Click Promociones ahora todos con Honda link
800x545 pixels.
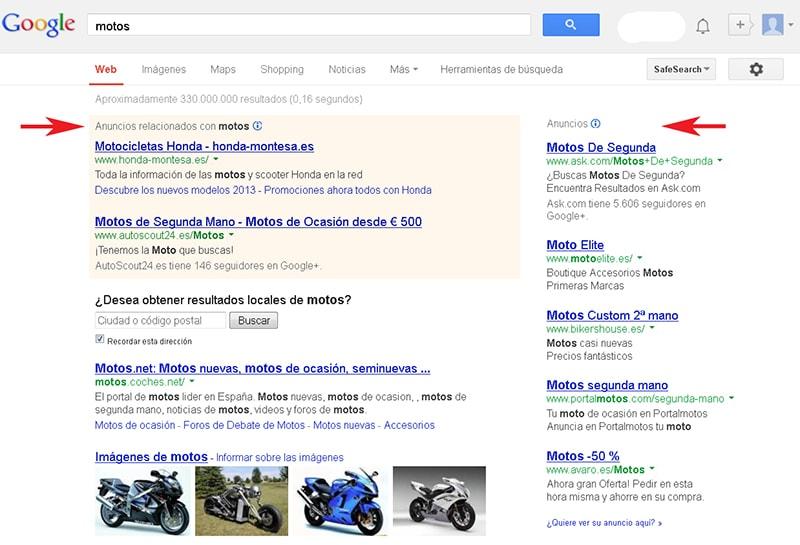click(x=348, y=190)
